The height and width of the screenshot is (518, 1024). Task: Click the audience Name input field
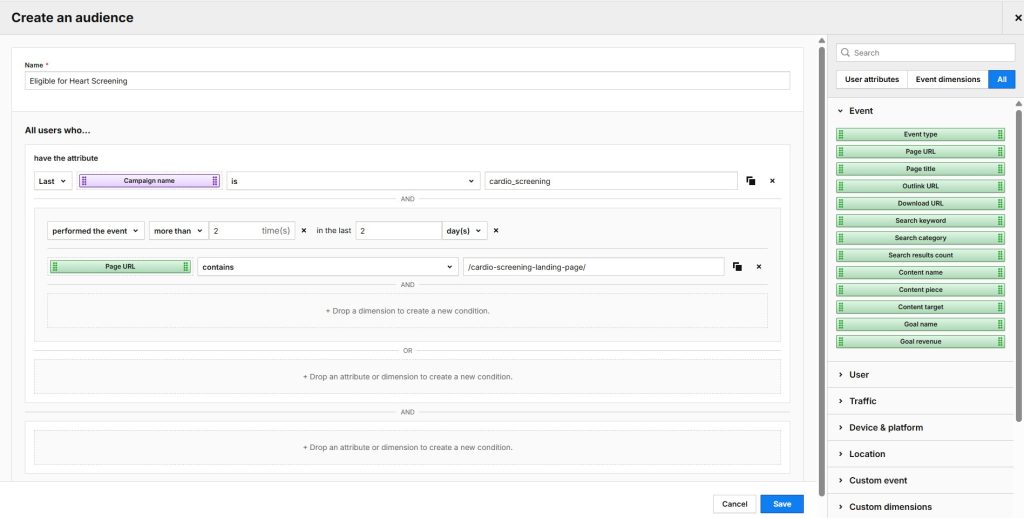tap(407, 81)
